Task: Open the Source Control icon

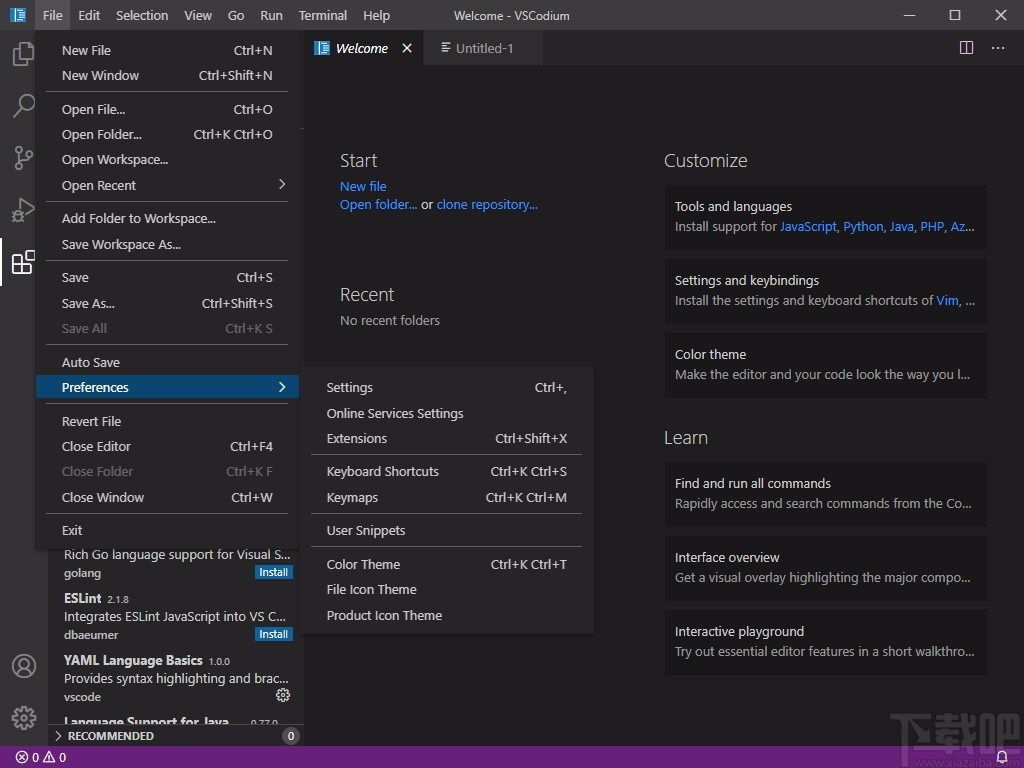Action: [22, 158]
